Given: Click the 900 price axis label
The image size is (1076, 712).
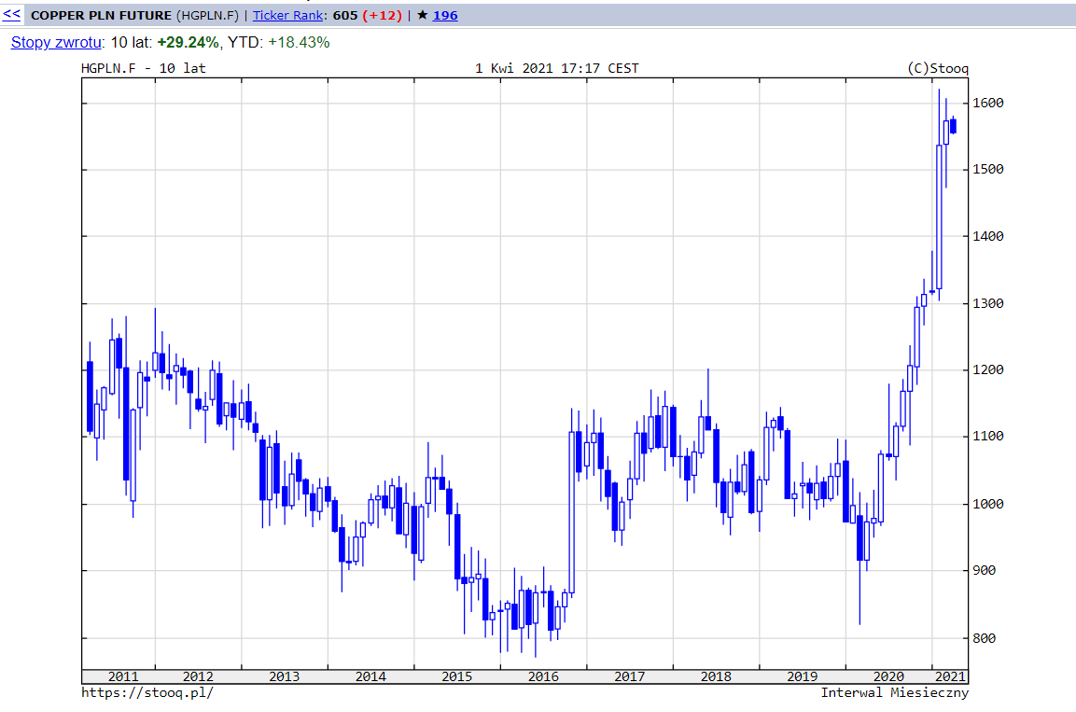Looking at the screenshot, I should [x=984, y=571].
